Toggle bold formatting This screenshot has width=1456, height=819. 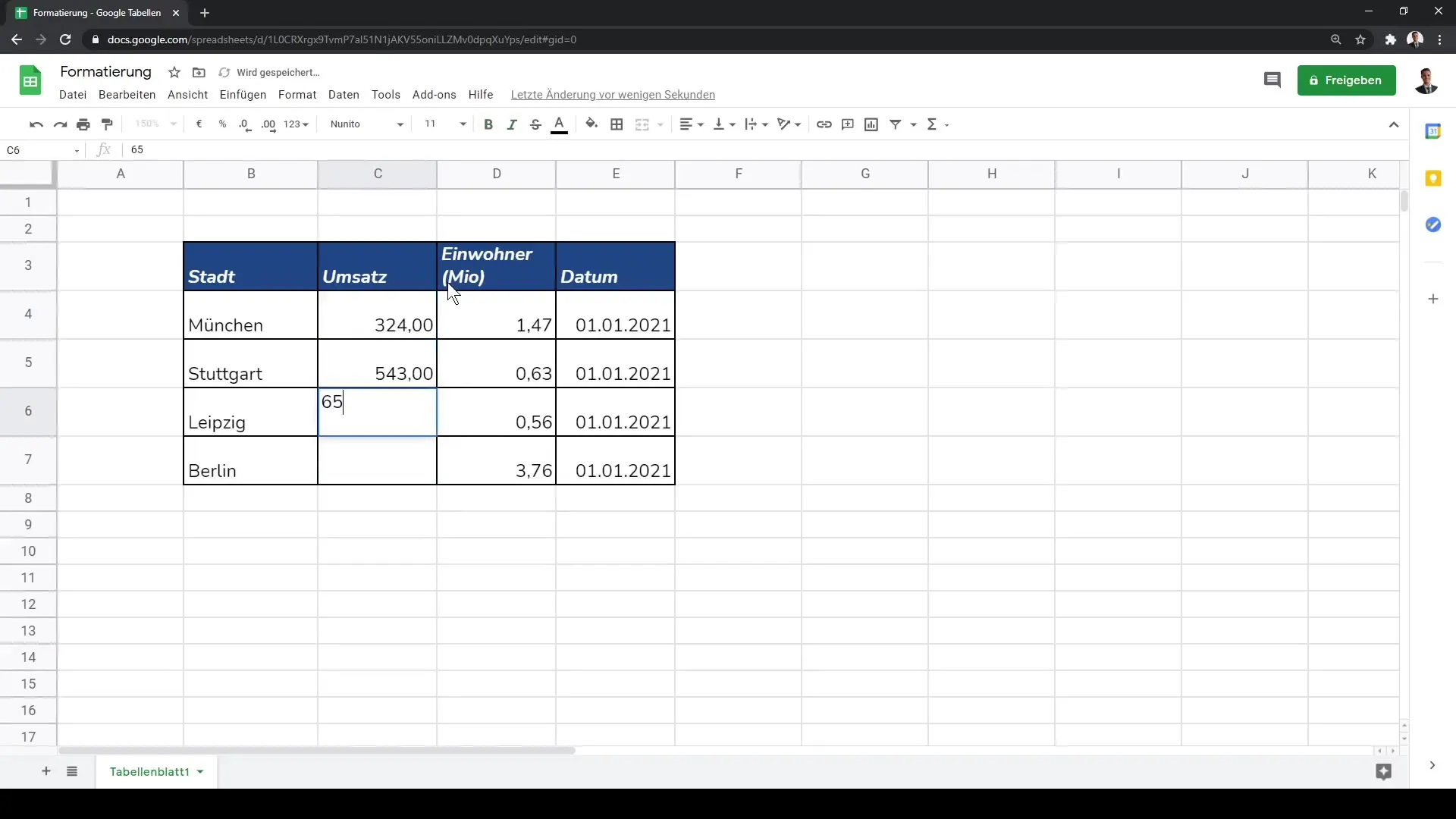tap(488, 124)
